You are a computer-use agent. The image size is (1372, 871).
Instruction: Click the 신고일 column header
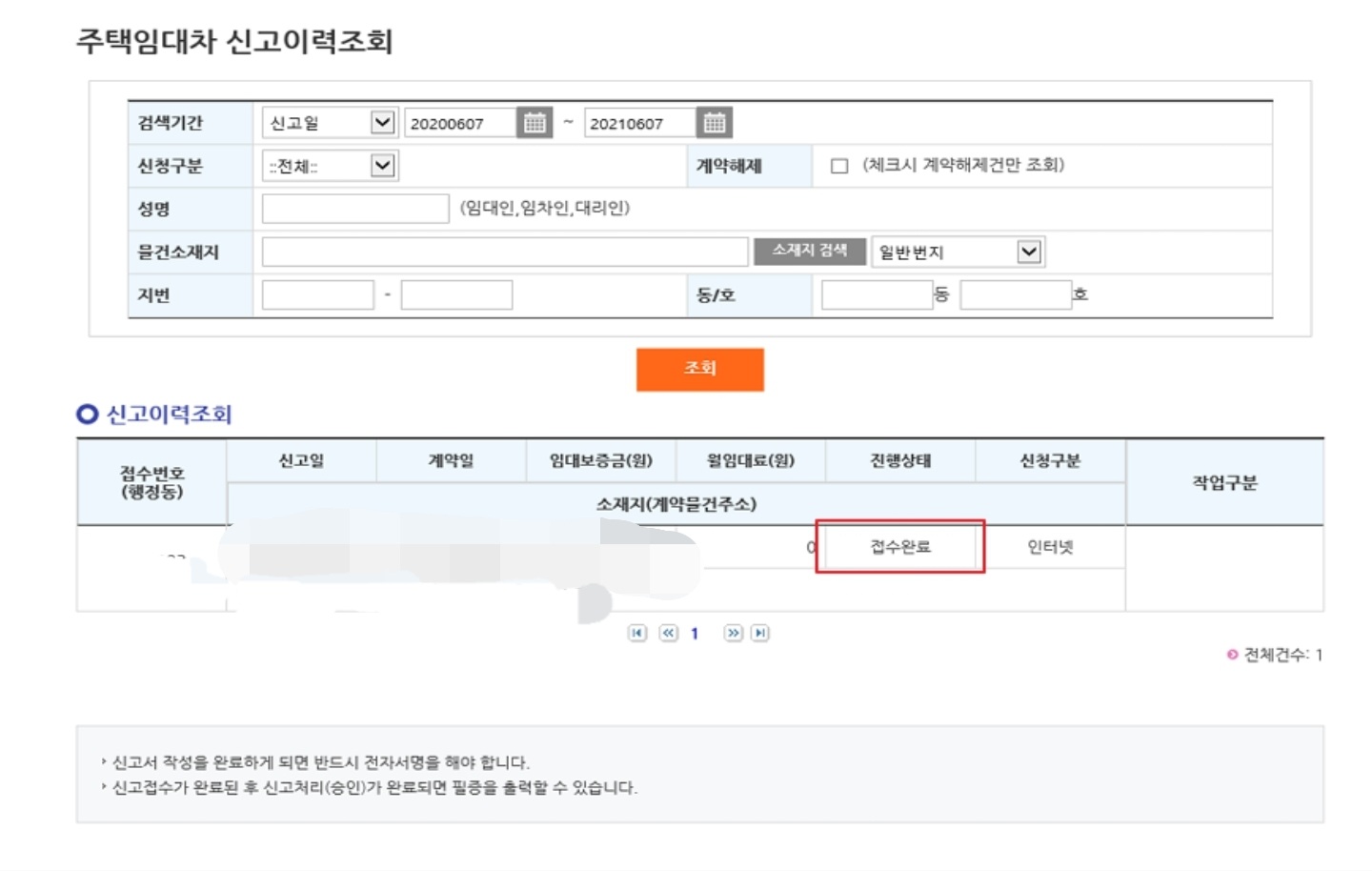[301, 461]
